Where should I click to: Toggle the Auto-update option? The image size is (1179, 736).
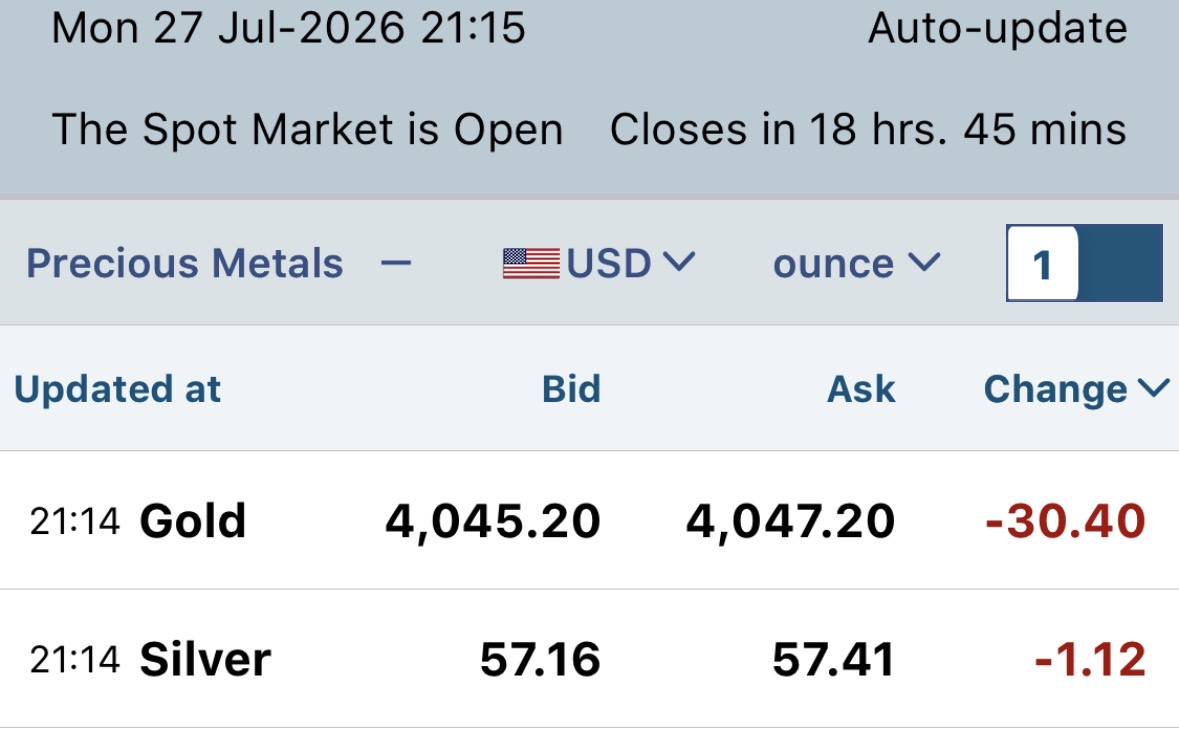(997, 29)
